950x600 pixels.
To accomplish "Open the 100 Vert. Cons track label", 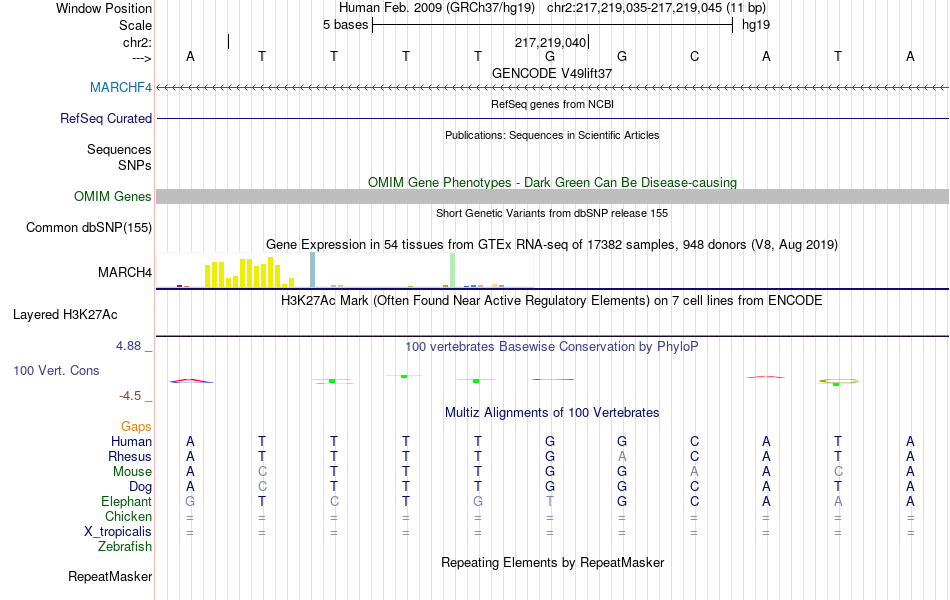I will click(56, 370).
